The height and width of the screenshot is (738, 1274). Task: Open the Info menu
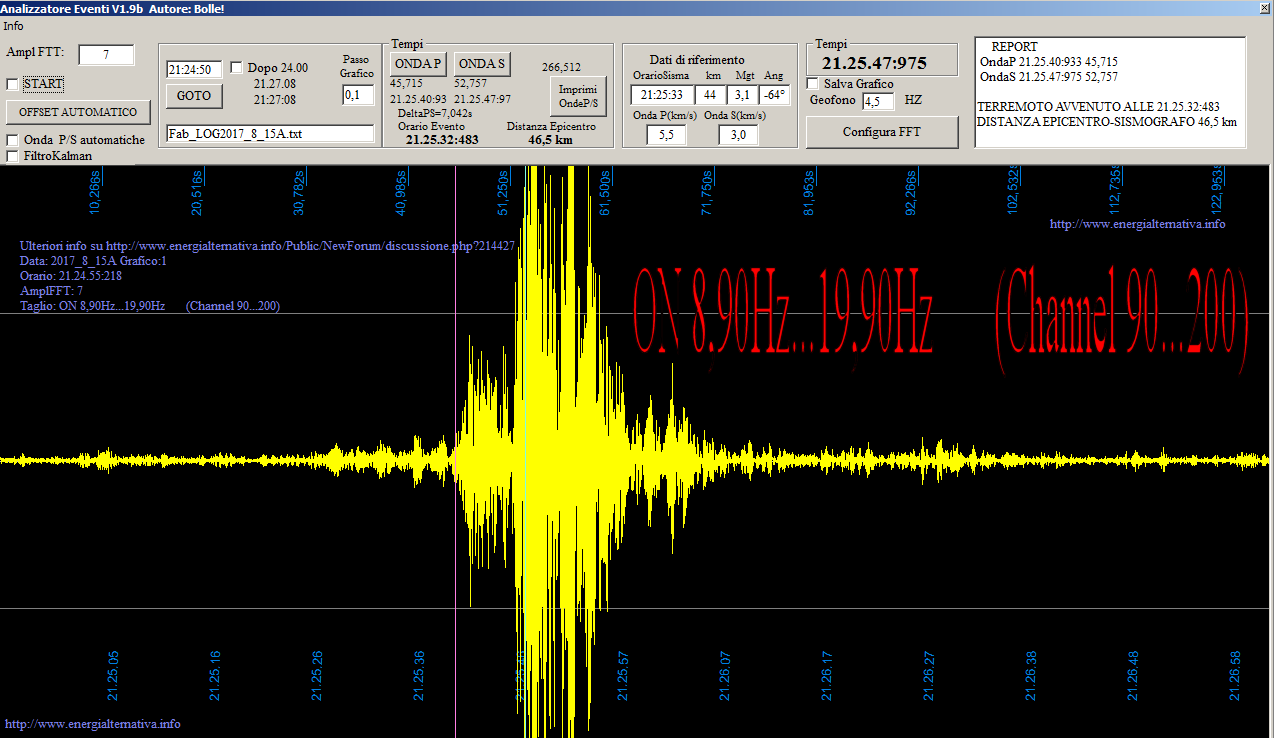point(13,26)
